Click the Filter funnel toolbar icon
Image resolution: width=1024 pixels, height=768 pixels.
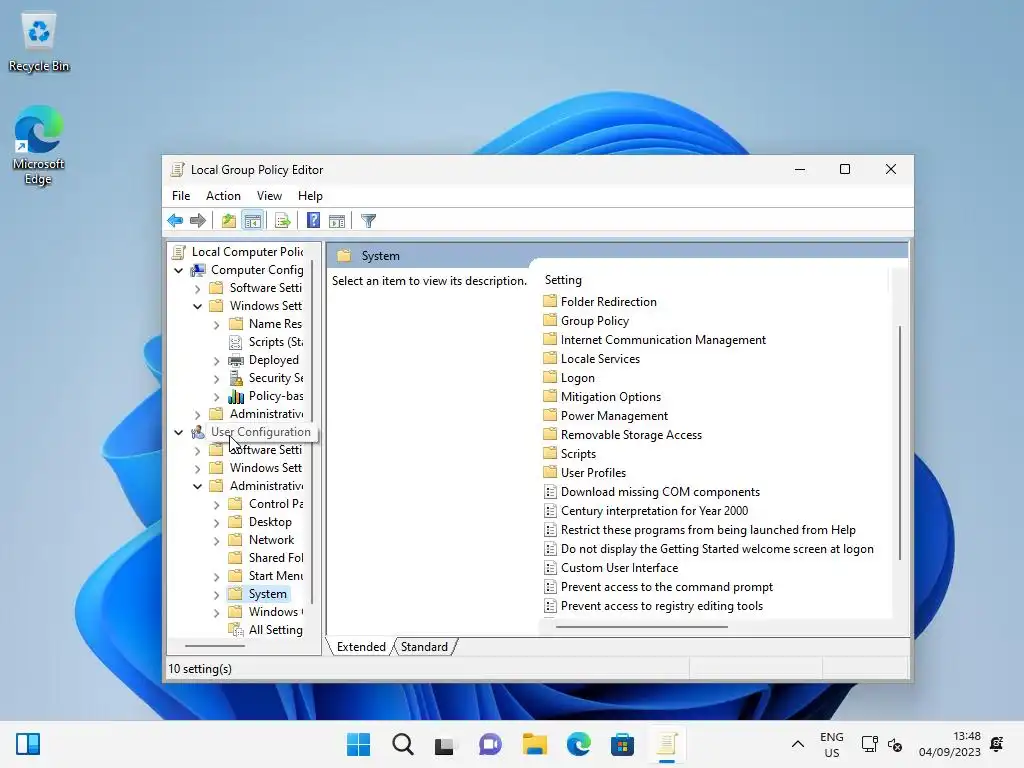click(368, 221)
